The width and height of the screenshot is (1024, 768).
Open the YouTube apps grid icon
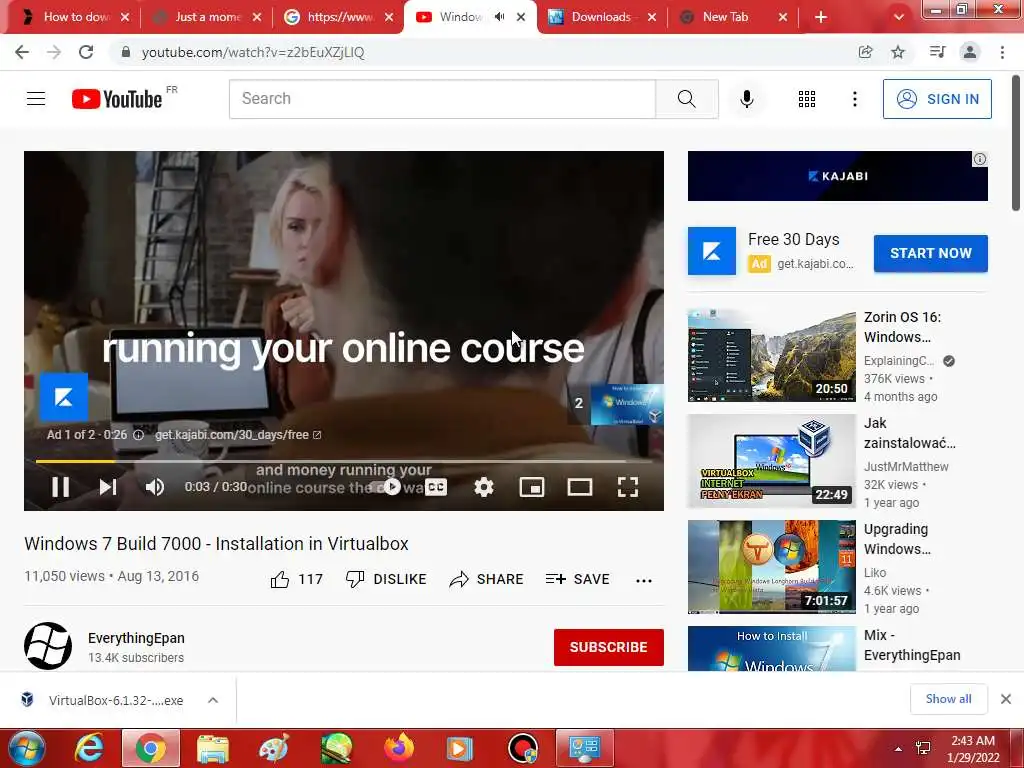click(x=807, y=99)
